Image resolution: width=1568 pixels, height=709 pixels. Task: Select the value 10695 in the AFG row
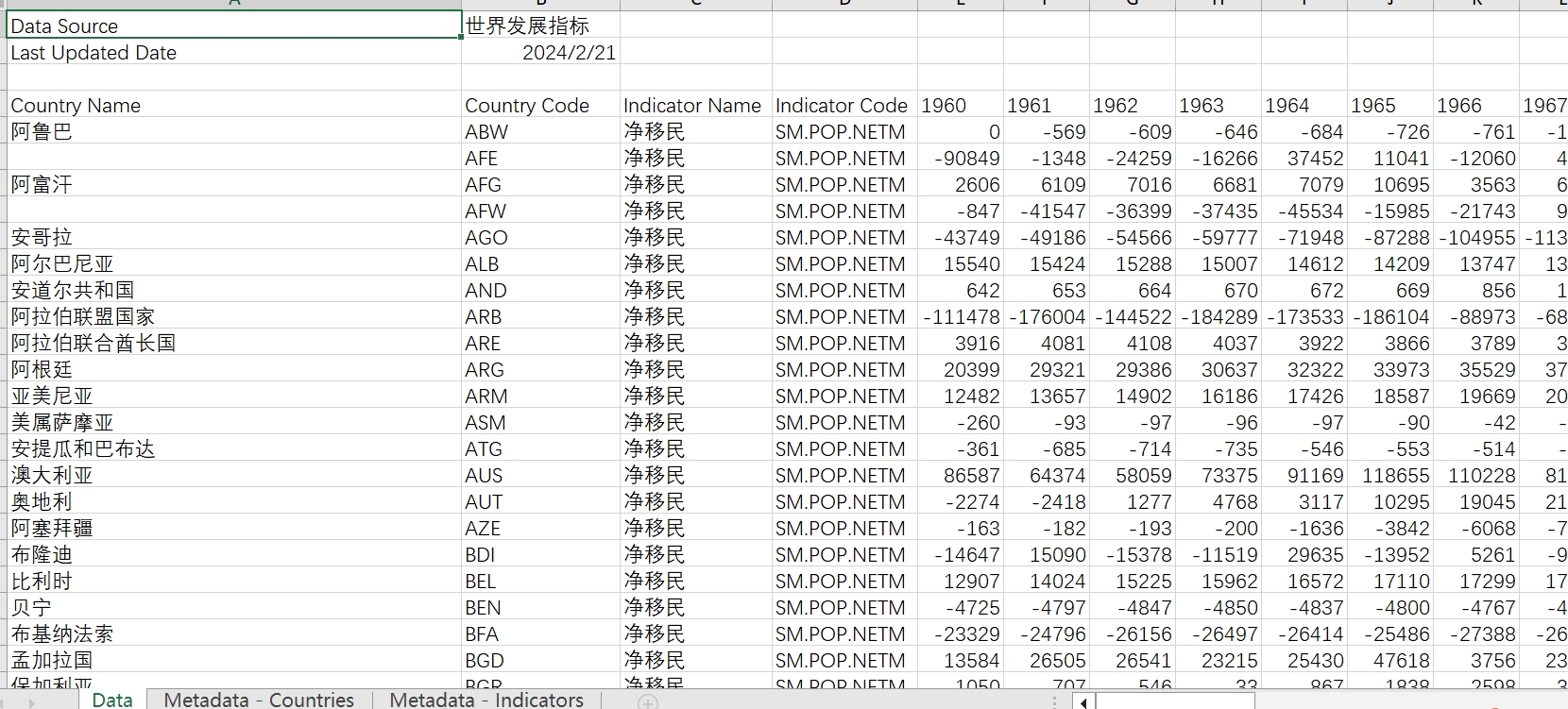point(1390,184)
